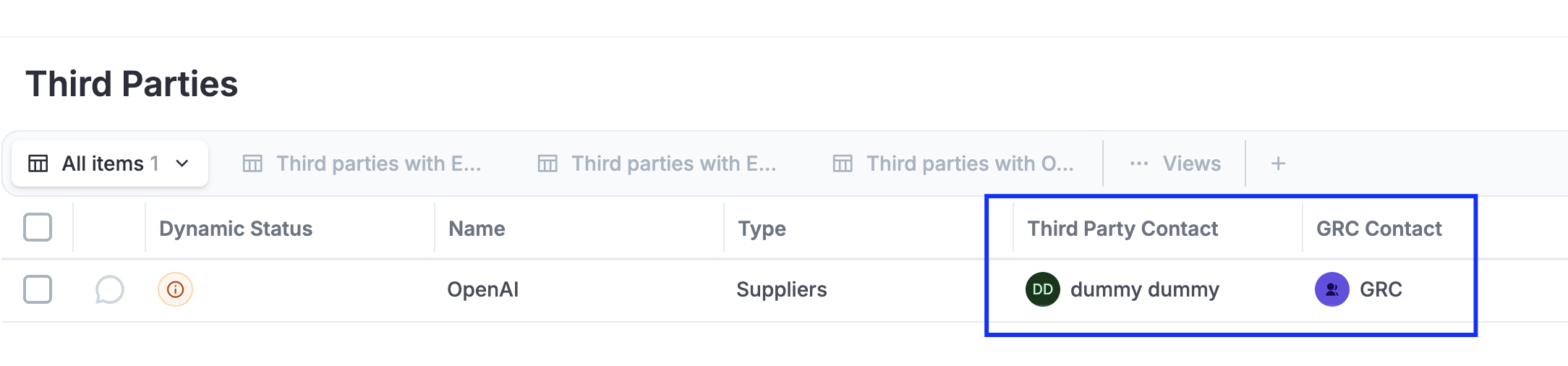The height and width of the screenshot is (366, 1568).
Task: Click the orange dynamic status info icon
Action: click(x=175, y=289)
